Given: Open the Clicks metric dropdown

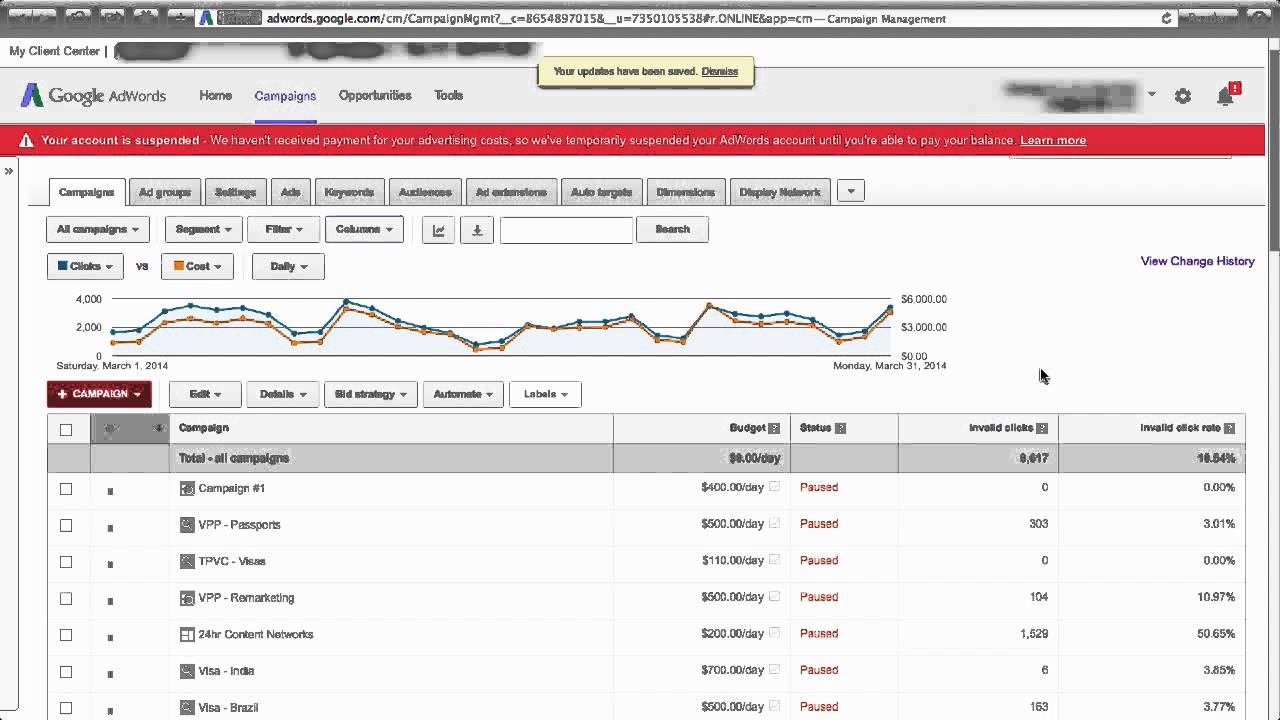Looking at the screenshot, I should click(x=85, y=267).
